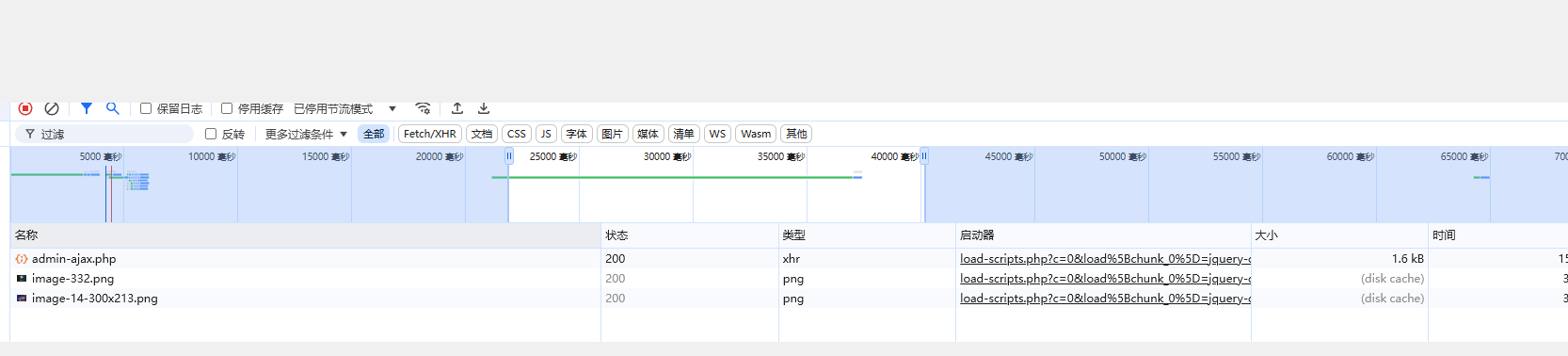Click the 10000 毫秒 timeline marker

tap(212, 156)
